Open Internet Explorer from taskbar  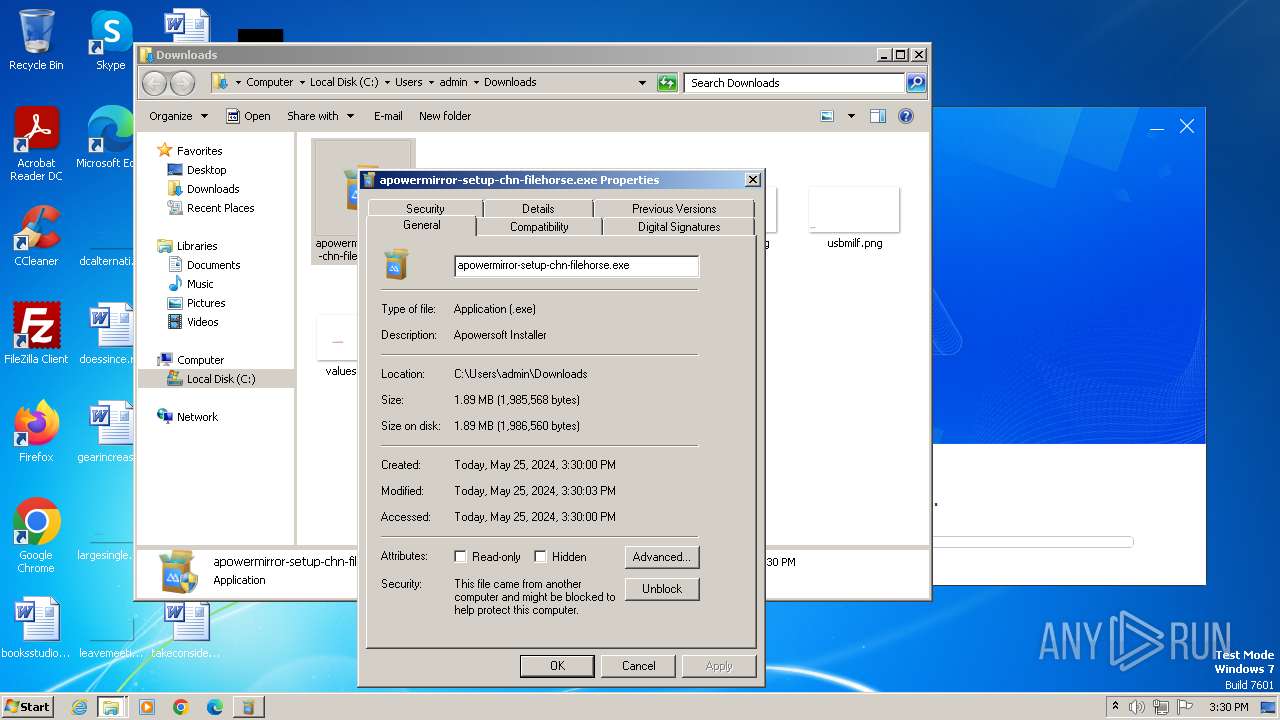coord(79,707)
